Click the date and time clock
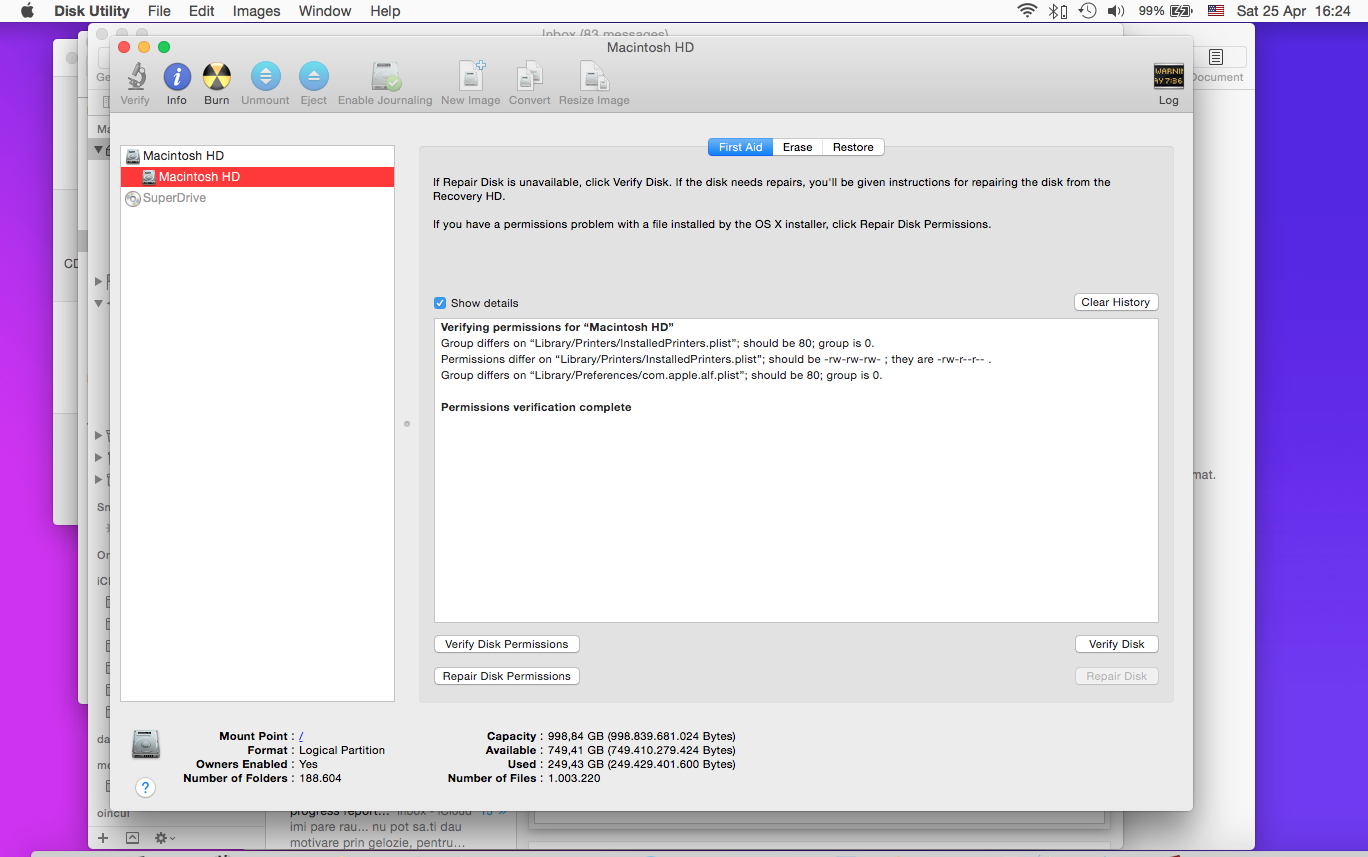Image resolution: width=1368 pixels, height=857 pixels. (1293, 11)
